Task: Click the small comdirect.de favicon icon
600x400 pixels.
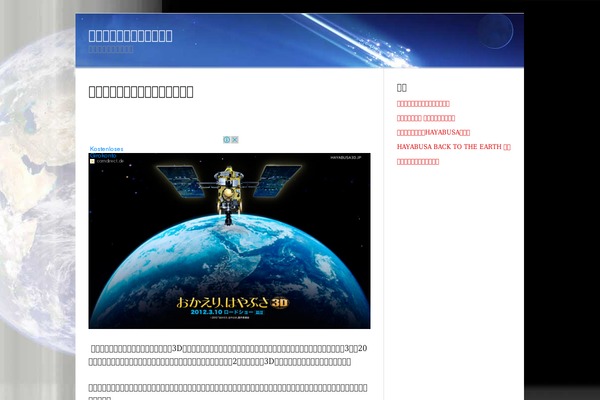Action: (92, 162)
